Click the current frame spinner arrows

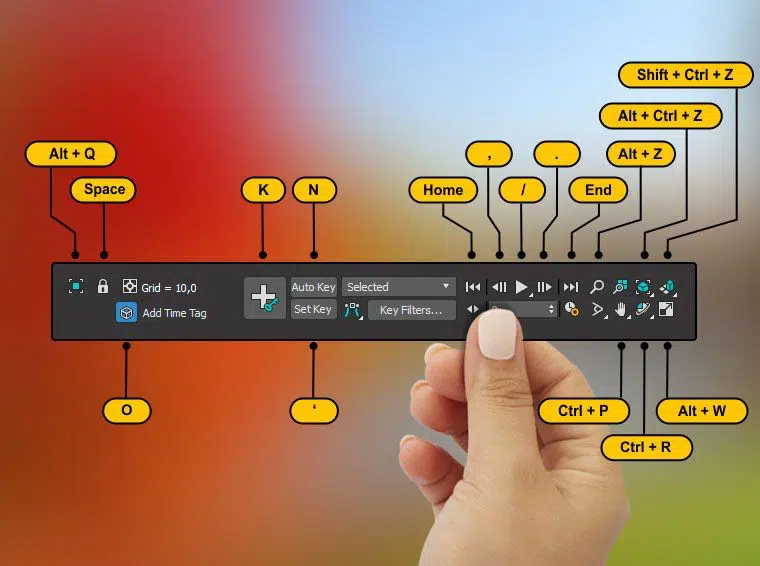coord(552,310)
